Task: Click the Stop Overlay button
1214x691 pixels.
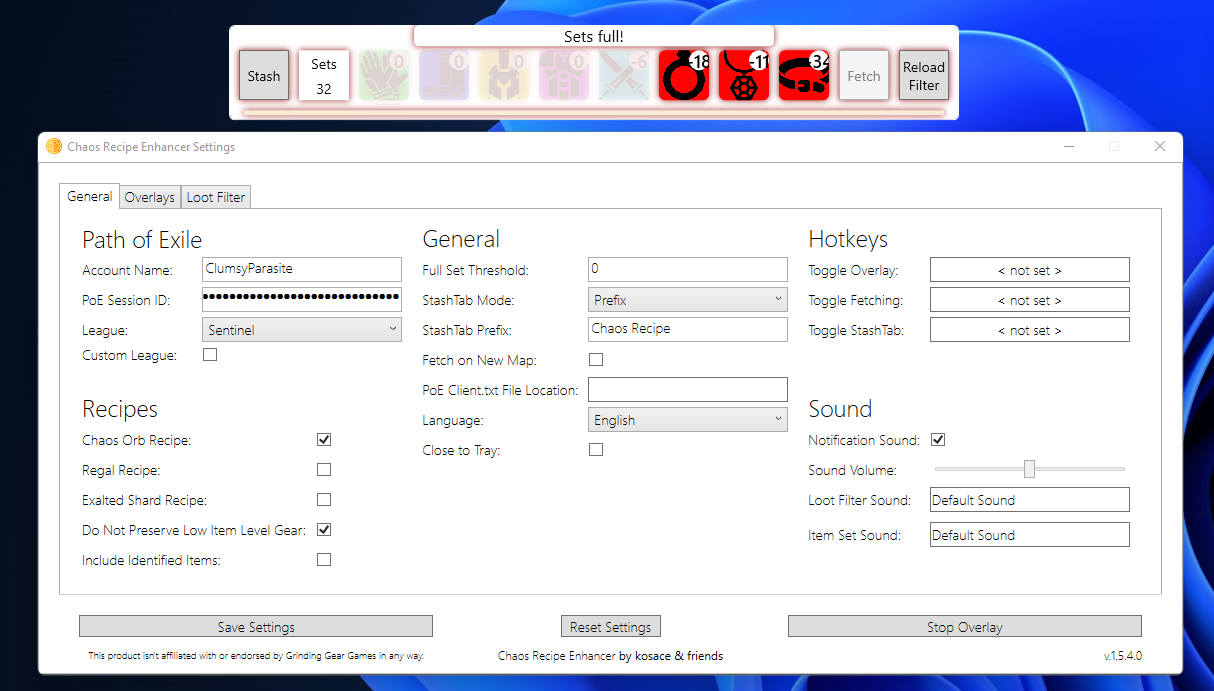Action: (x=965, y=626)
